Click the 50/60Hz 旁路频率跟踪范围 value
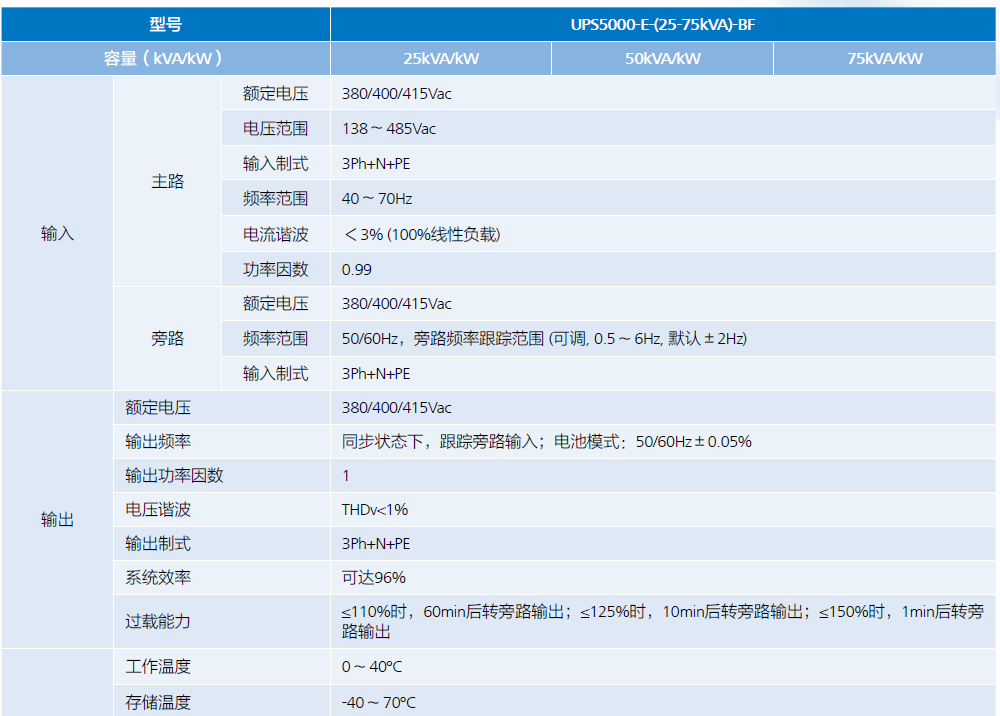 [x=544, y=339]
